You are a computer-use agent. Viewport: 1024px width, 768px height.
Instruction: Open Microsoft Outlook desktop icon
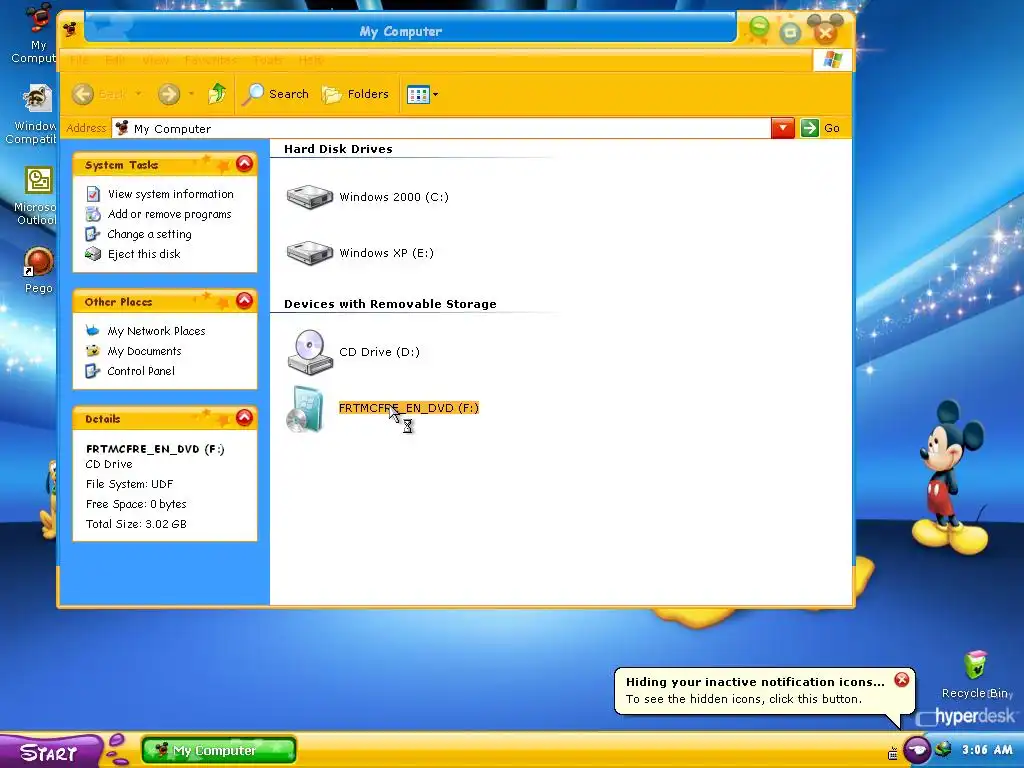[x=35, y=195]
